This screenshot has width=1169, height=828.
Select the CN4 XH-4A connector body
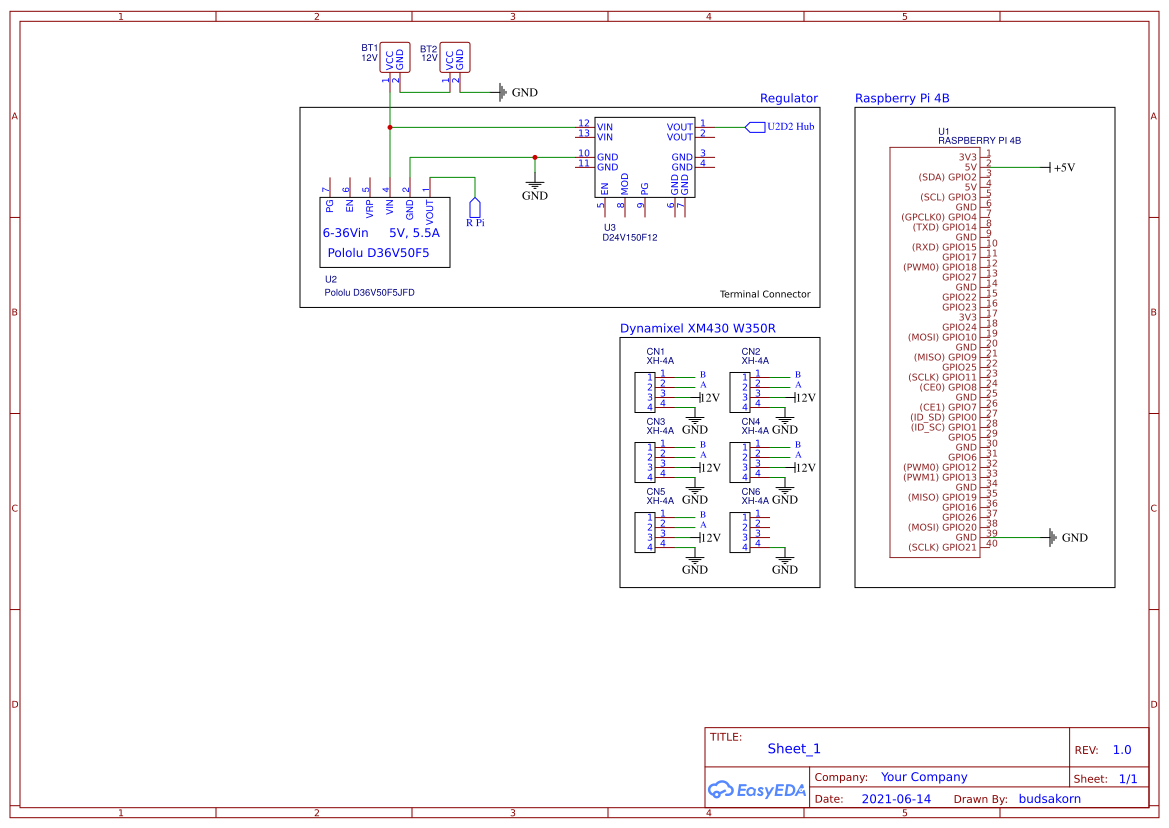740,462
